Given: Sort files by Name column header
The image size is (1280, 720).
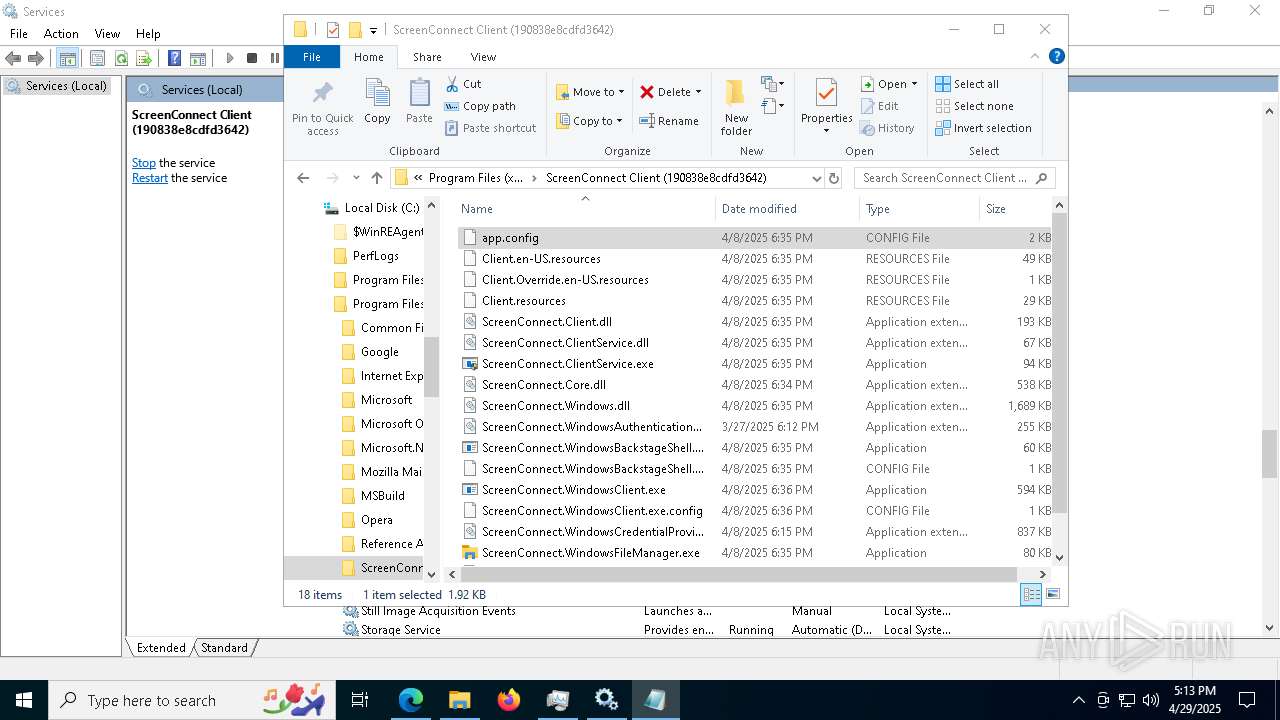Looking at the screenshot, I should pyautogui.click(x=585, y=209).
